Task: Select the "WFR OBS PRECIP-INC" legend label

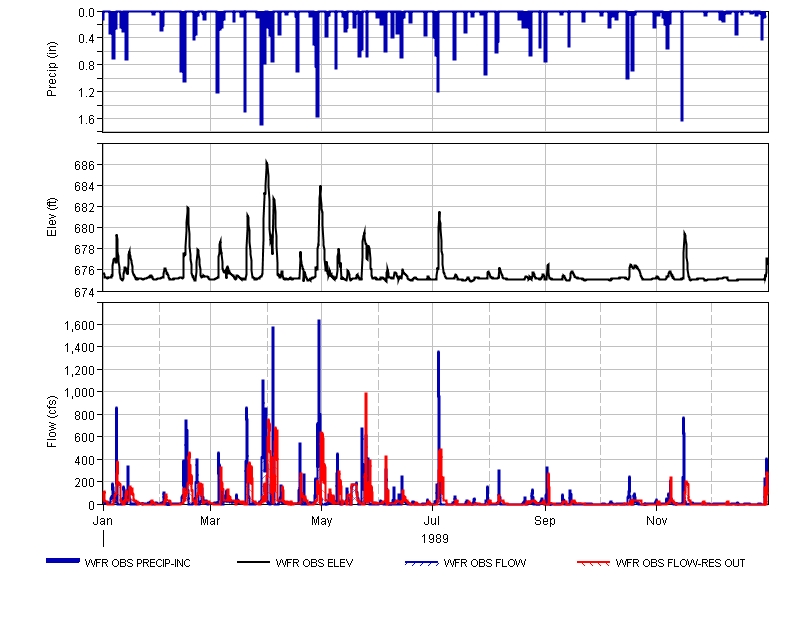Action: click(x=138, y=563)
